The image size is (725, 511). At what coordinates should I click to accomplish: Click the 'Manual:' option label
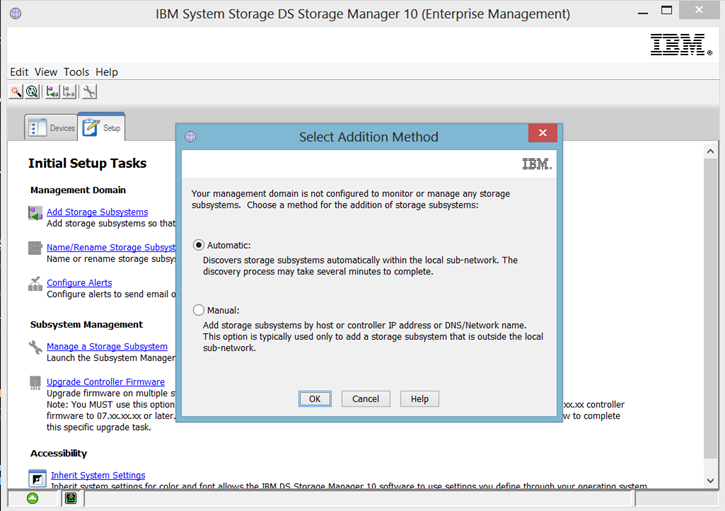223,310
